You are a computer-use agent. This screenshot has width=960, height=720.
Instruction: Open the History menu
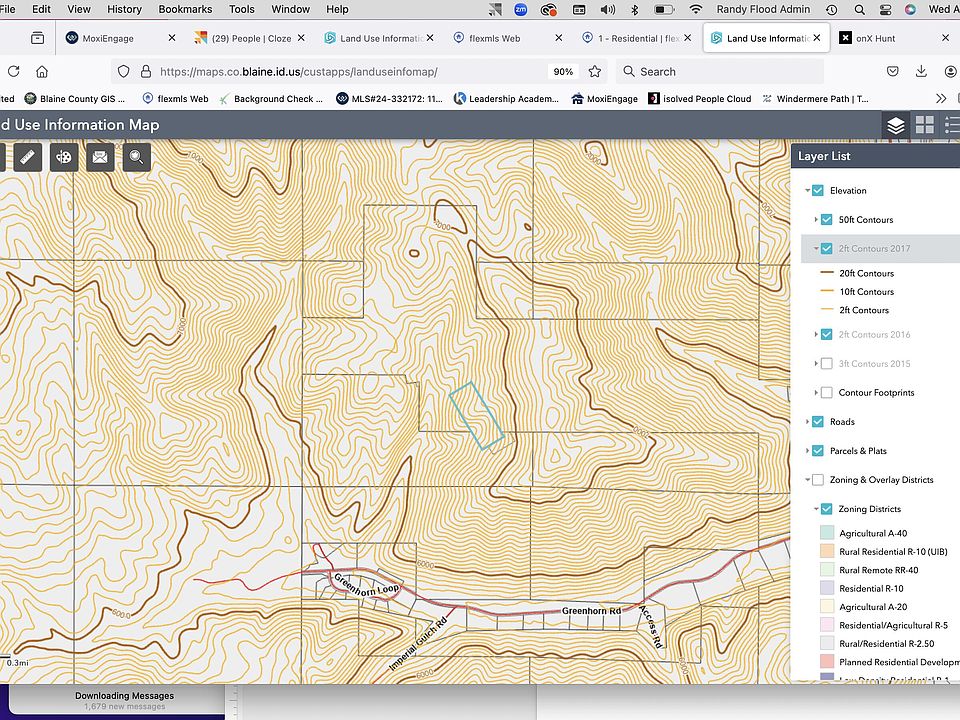(124, 9)
